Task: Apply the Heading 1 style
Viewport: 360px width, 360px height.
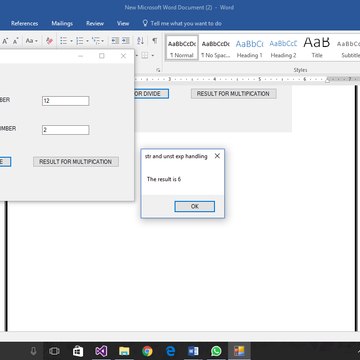Action: pyautogui.click(x=249, y=48)
